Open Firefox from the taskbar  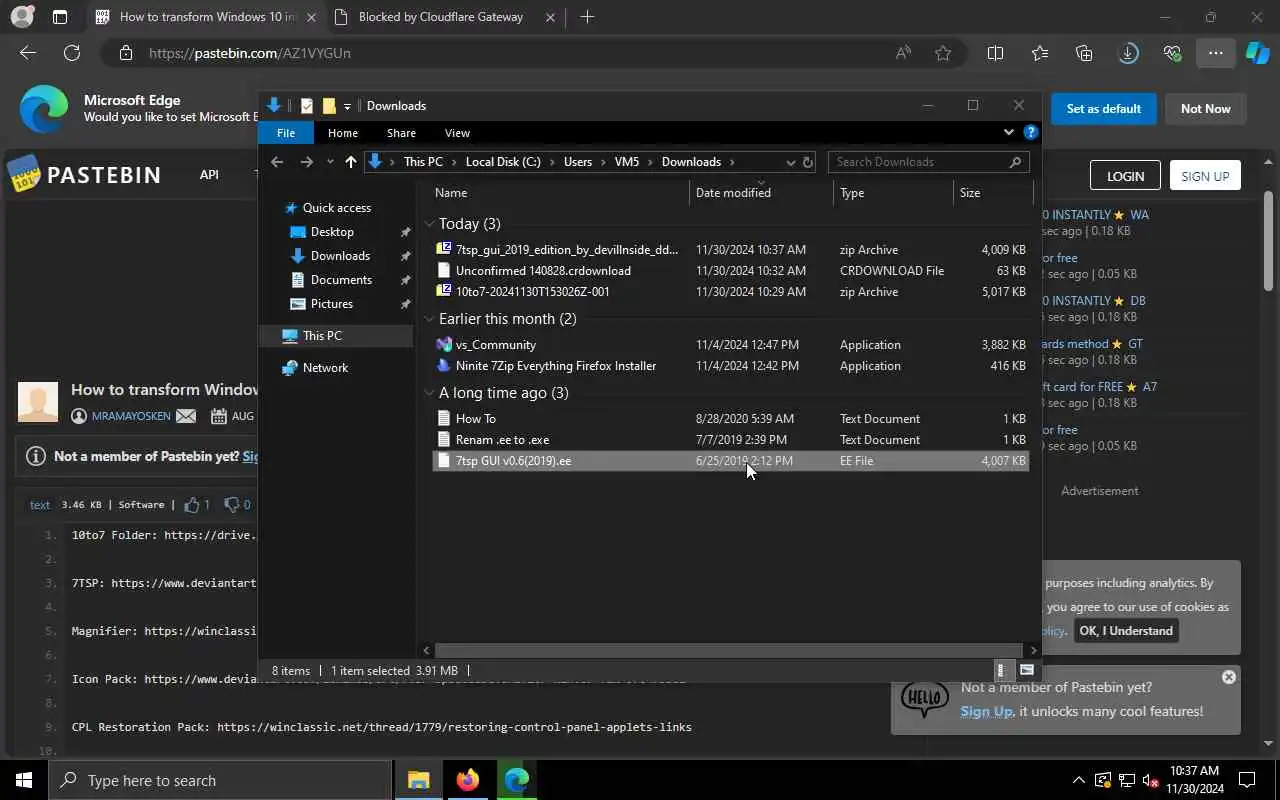point(467,780)
